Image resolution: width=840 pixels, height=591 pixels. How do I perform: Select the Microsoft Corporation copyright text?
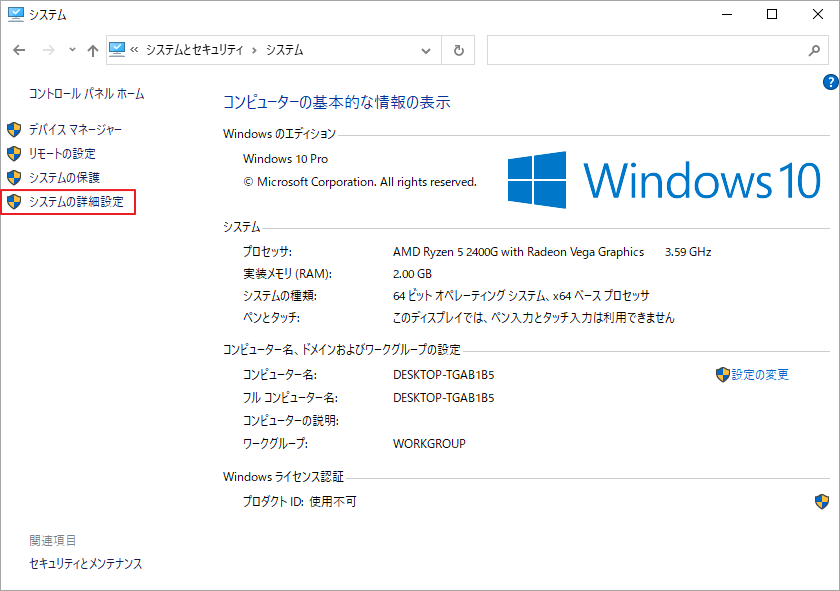360,182
